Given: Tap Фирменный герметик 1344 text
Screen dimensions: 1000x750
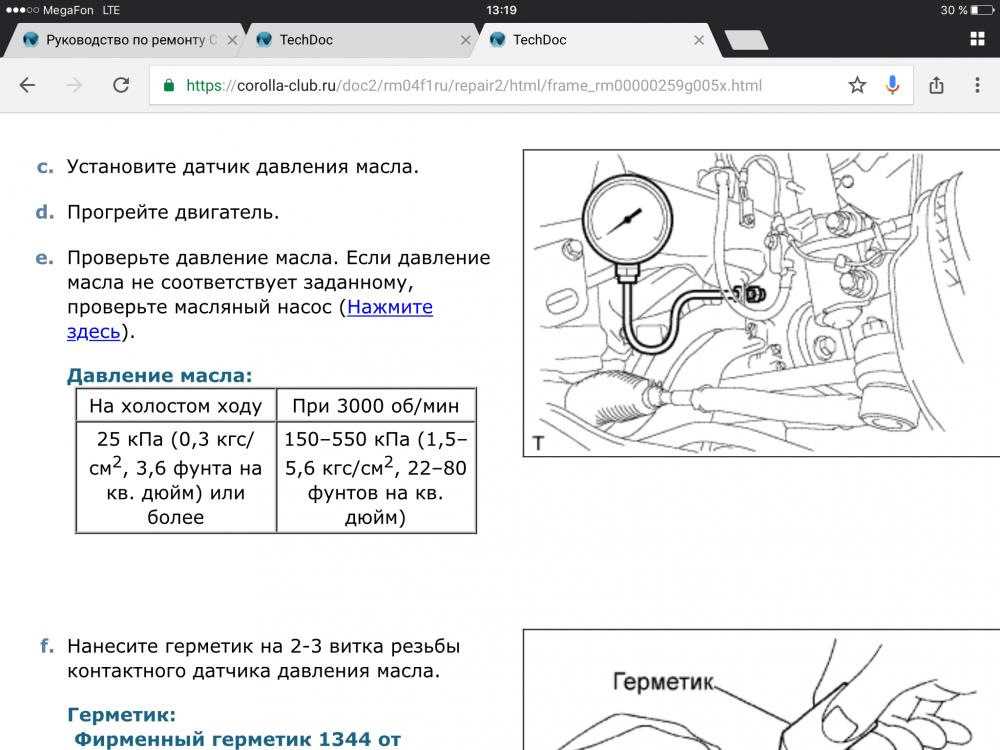Looking at the screenshot, I should [237, 739].
